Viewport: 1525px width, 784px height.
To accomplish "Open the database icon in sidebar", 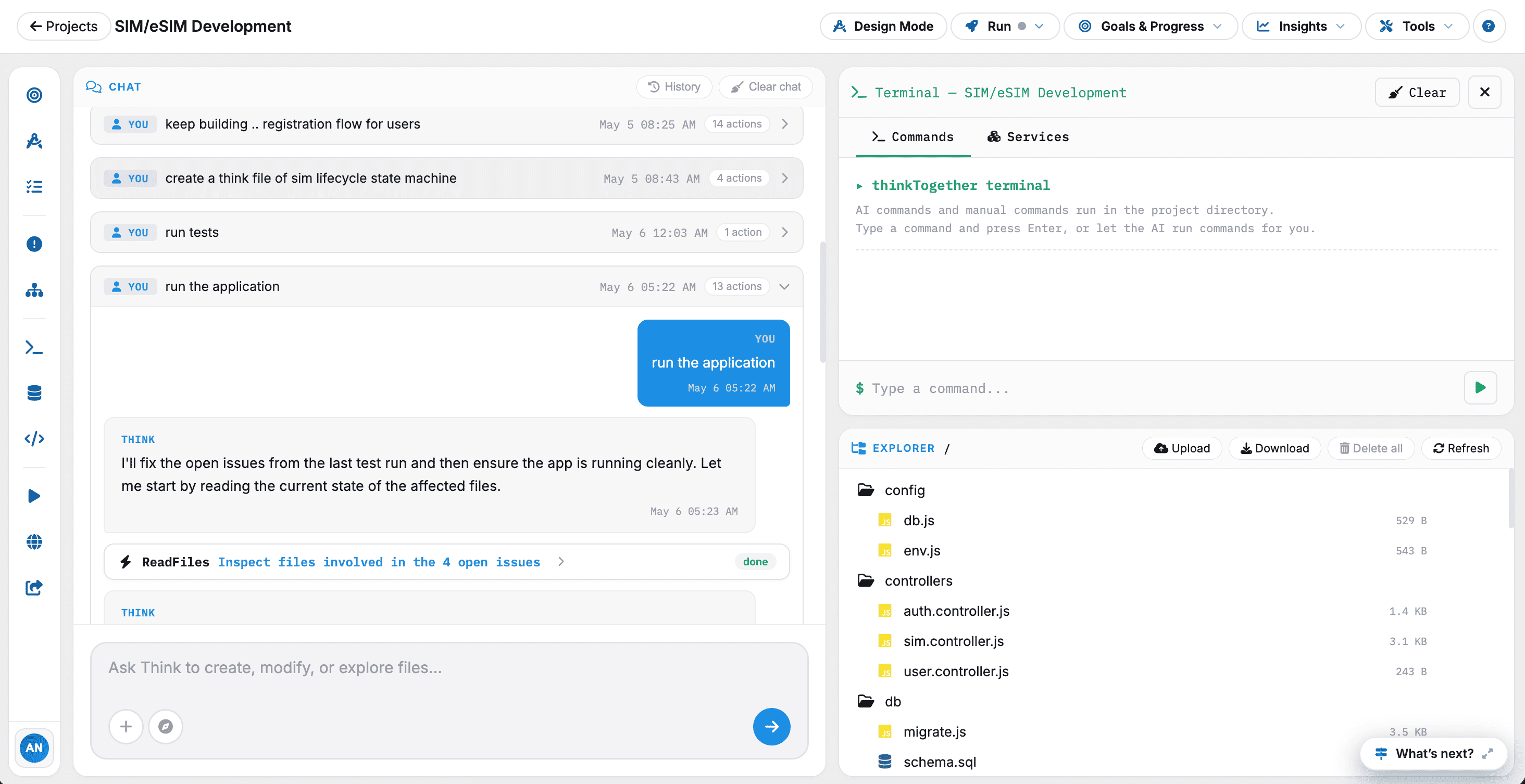I will [x=34, y=393].
